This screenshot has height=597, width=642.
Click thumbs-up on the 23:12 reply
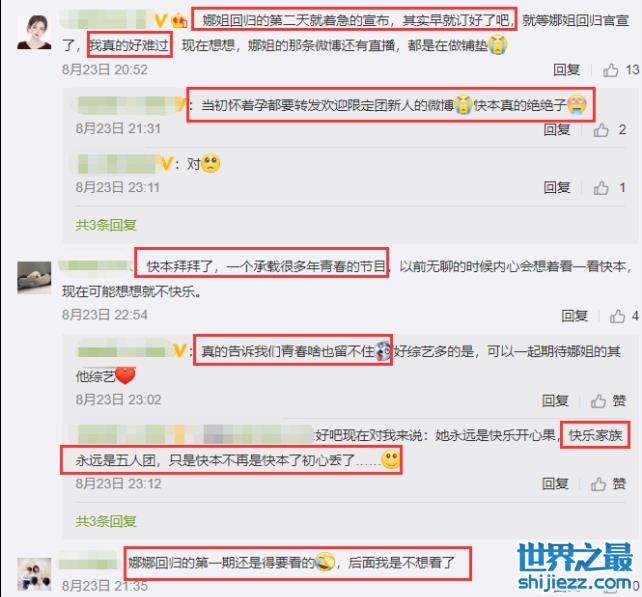tap(598, 484)
